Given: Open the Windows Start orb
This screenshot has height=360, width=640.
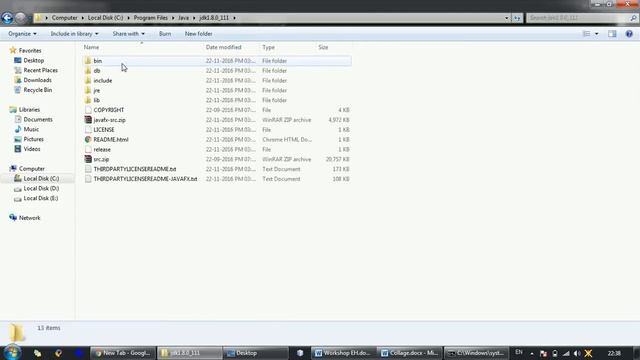Looking at the screenshot, I should pyautogui.click(x=12, y=353).
